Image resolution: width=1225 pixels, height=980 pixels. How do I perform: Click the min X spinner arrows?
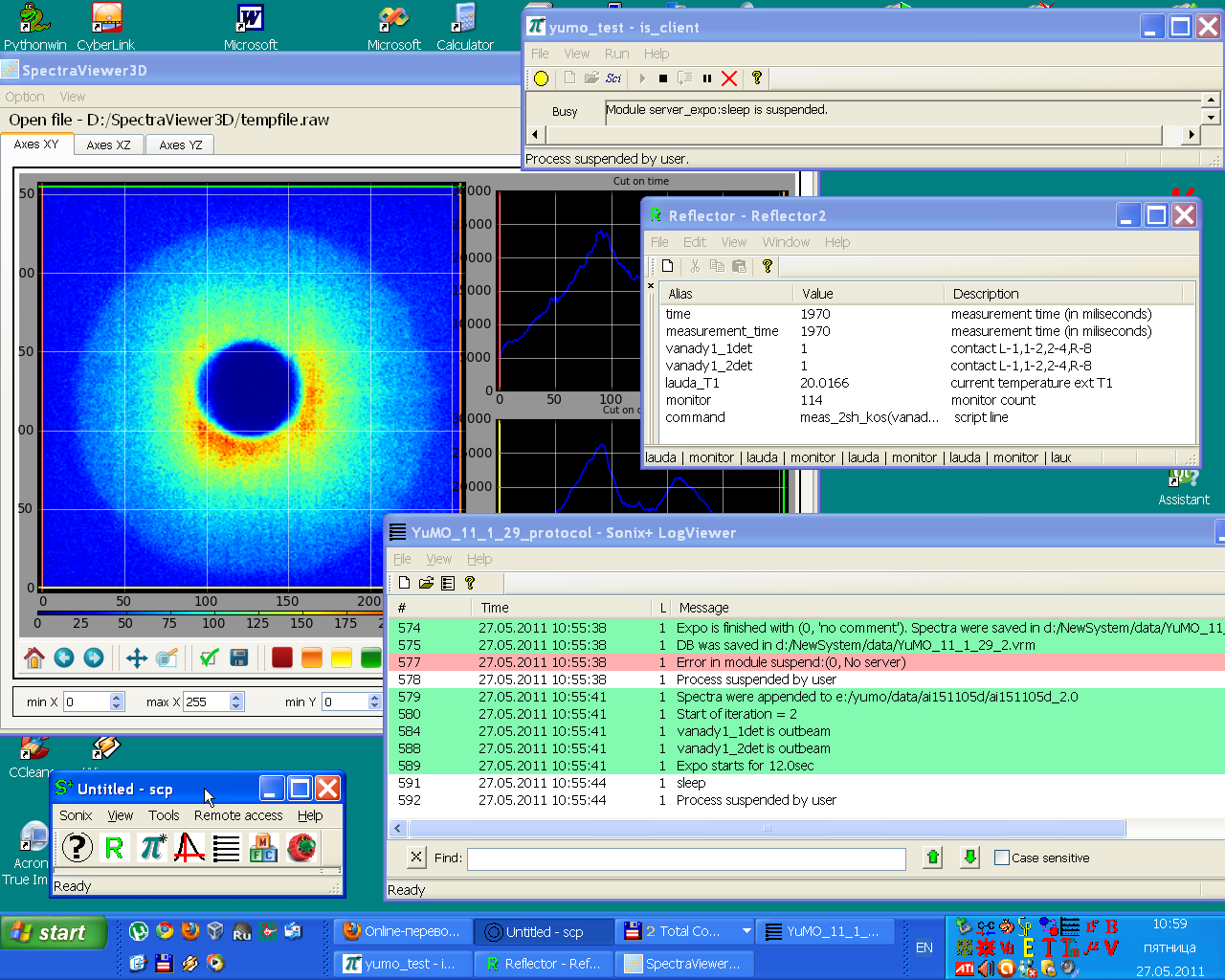coord(117,702)
